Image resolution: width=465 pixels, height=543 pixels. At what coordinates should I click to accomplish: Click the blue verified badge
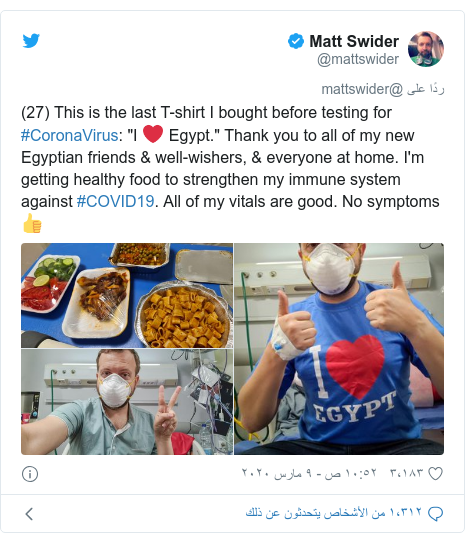pos(296,41)
